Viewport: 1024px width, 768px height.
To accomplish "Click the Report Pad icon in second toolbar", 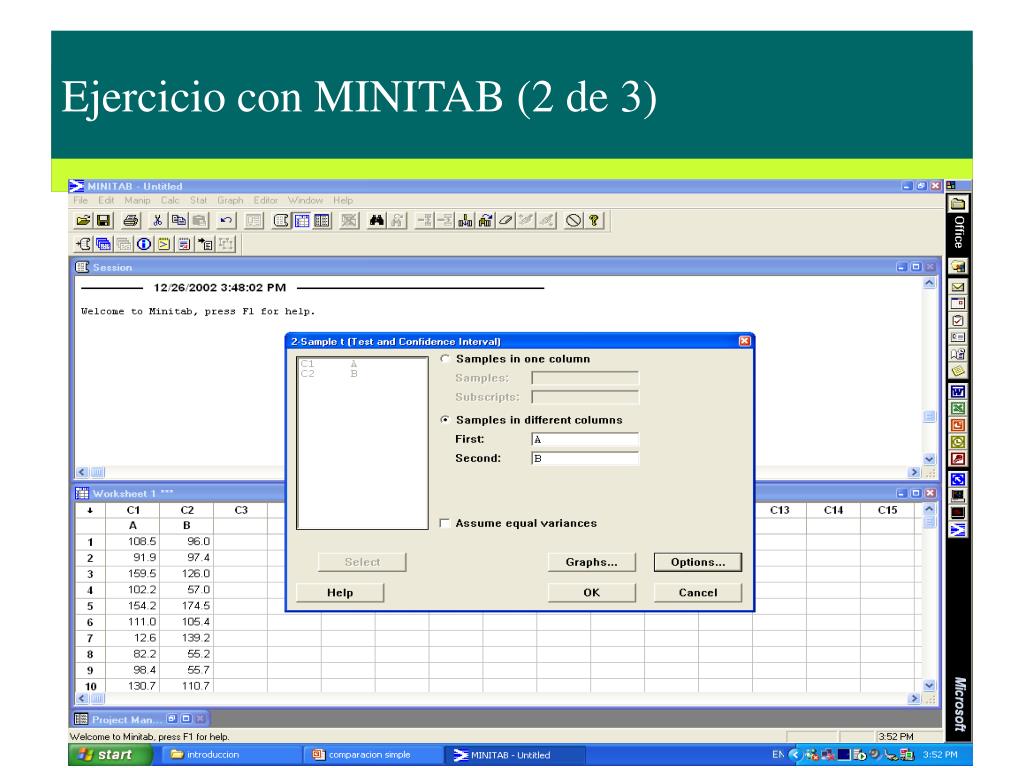I will tap(185, 244).
